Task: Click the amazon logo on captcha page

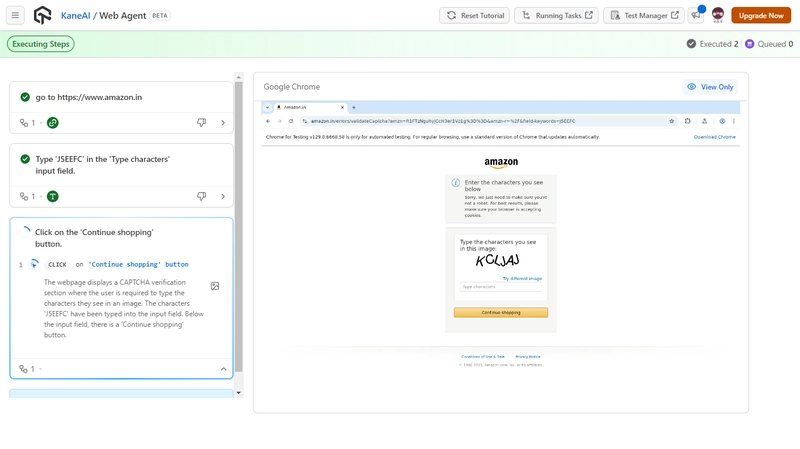Action: point(501,162)
